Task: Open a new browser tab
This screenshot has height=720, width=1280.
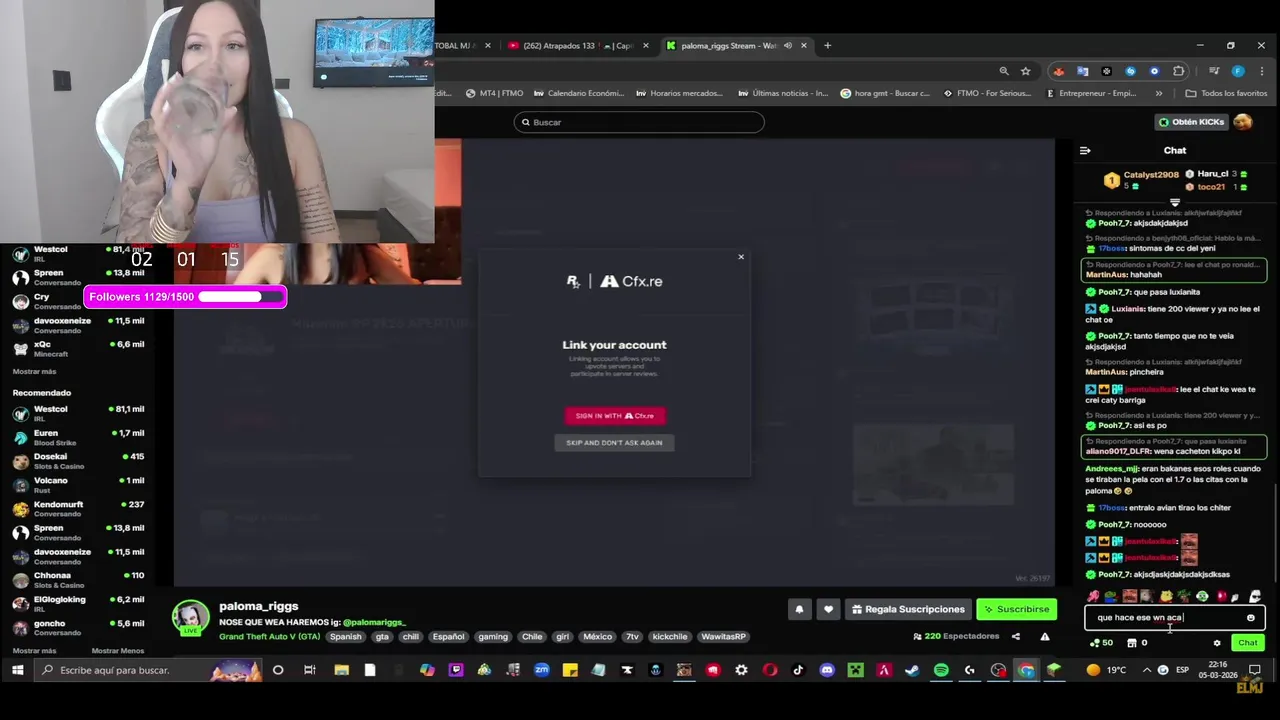Action: point(827,45)
